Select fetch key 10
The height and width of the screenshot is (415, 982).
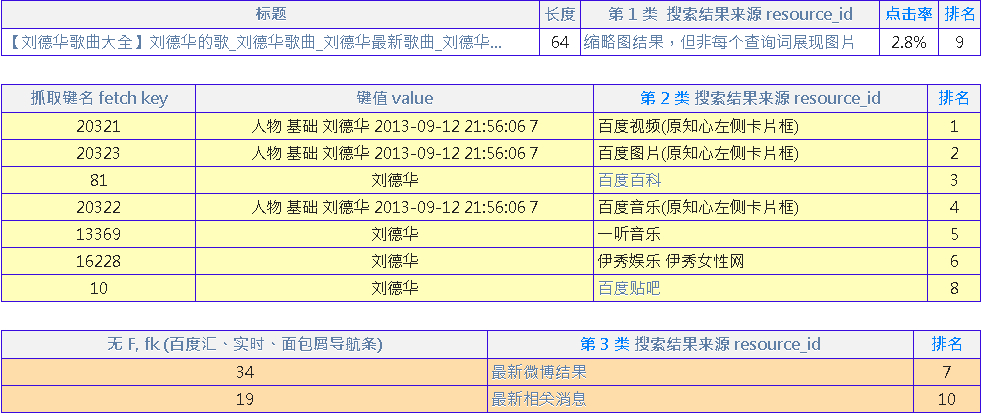coord(98,288)
